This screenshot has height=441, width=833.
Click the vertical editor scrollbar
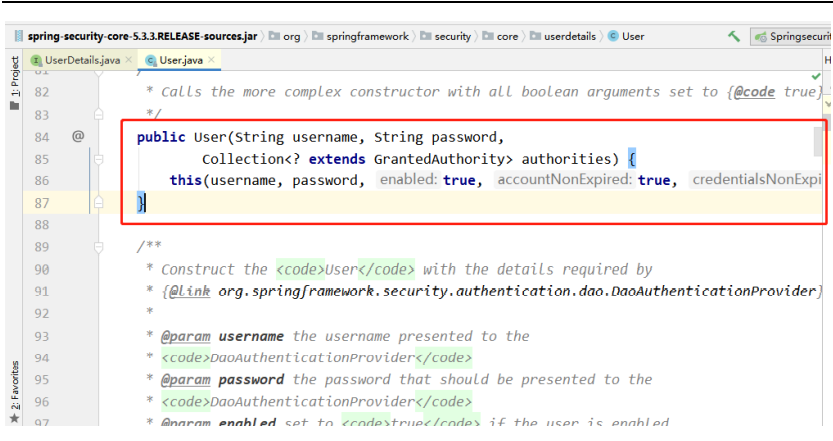(x=818, y=143)
